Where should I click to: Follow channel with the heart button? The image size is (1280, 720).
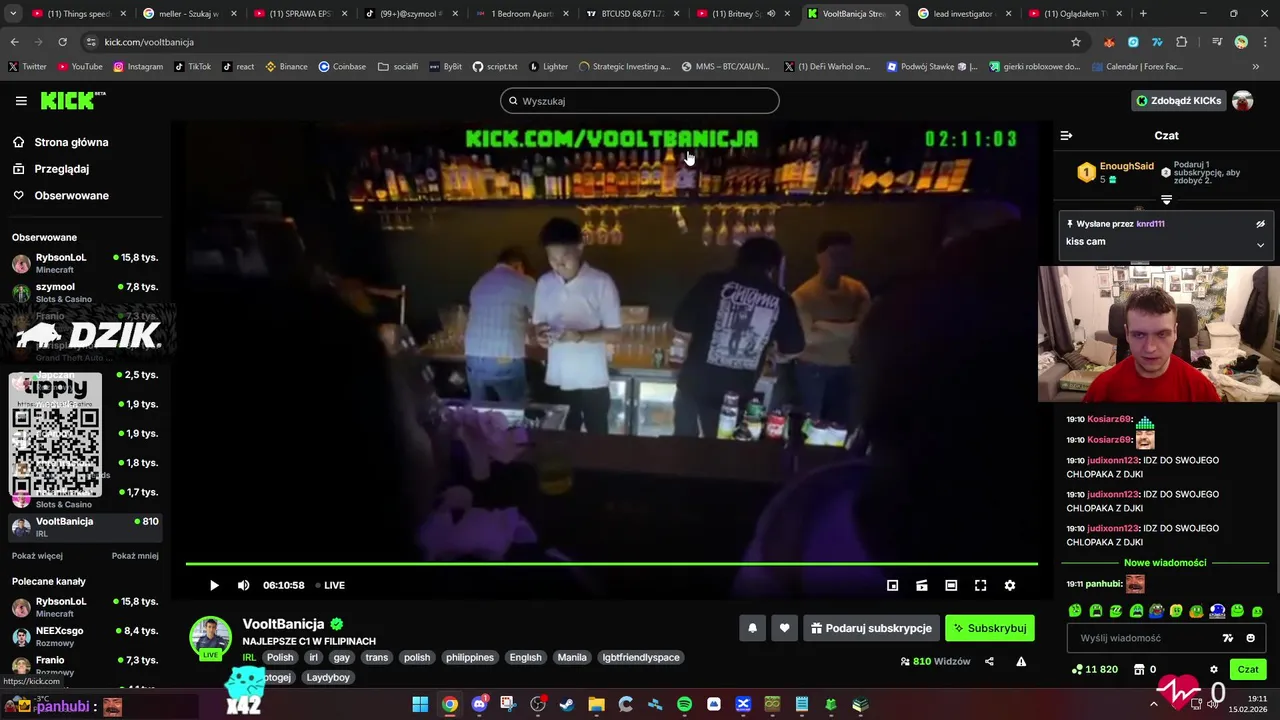pyautogui.click(x=784, y=628)
